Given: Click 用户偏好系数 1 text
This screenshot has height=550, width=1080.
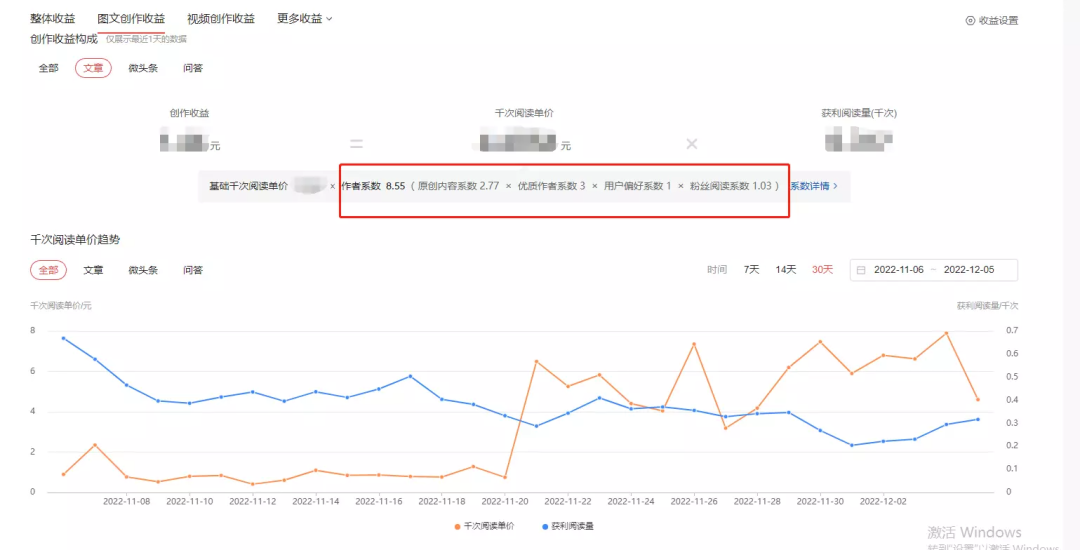Looking at the screenshot, I should 638,186.
